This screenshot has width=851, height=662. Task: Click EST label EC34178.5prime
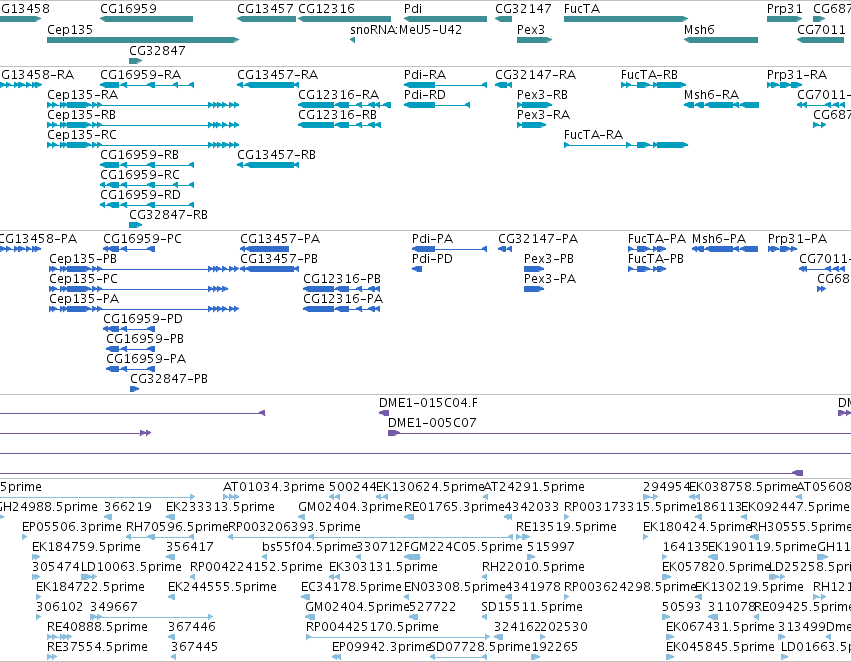click(x=351, y=587)
